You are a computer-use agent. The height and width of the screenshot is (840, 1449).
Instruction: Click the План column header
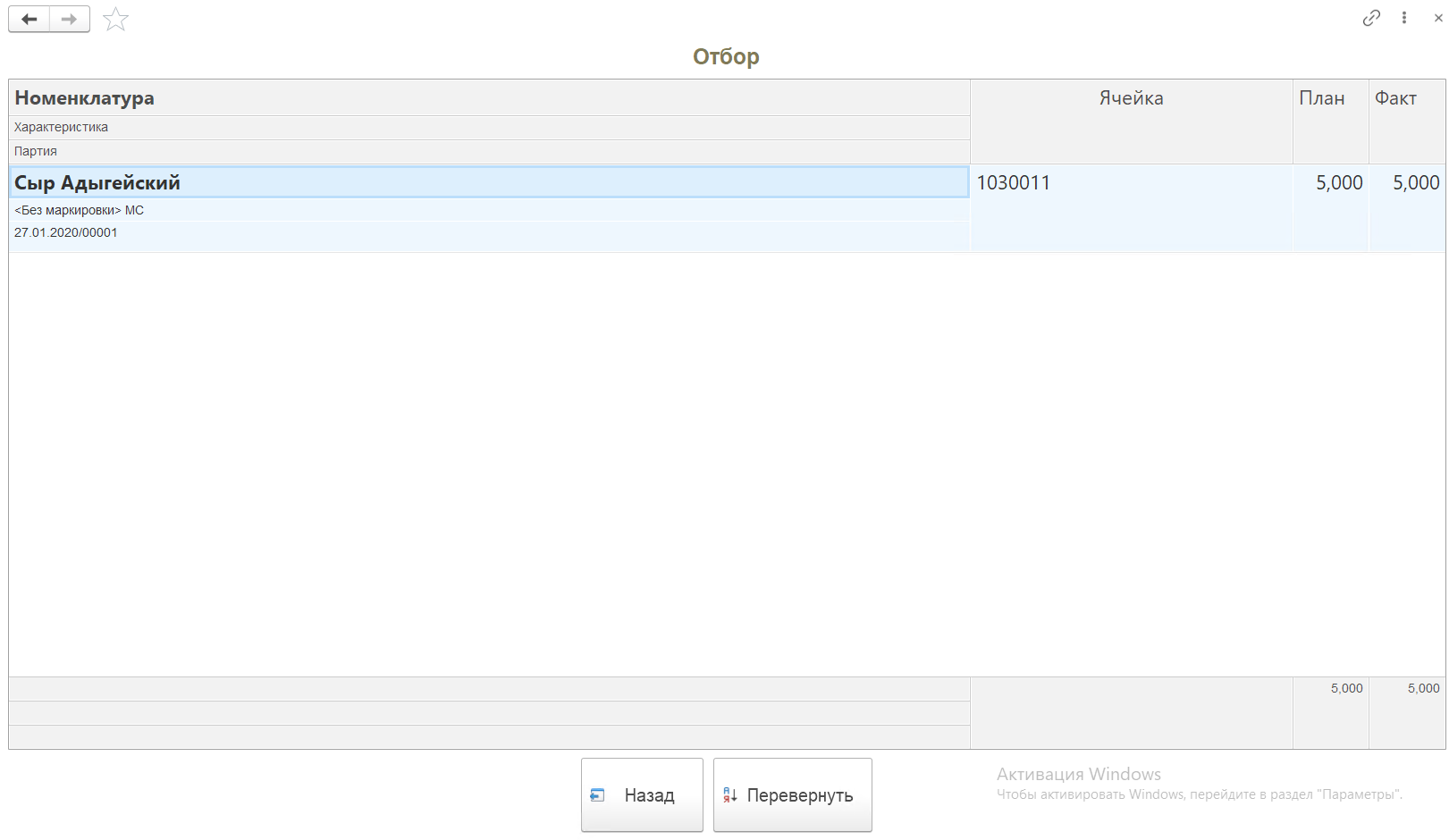point(1321,98)
